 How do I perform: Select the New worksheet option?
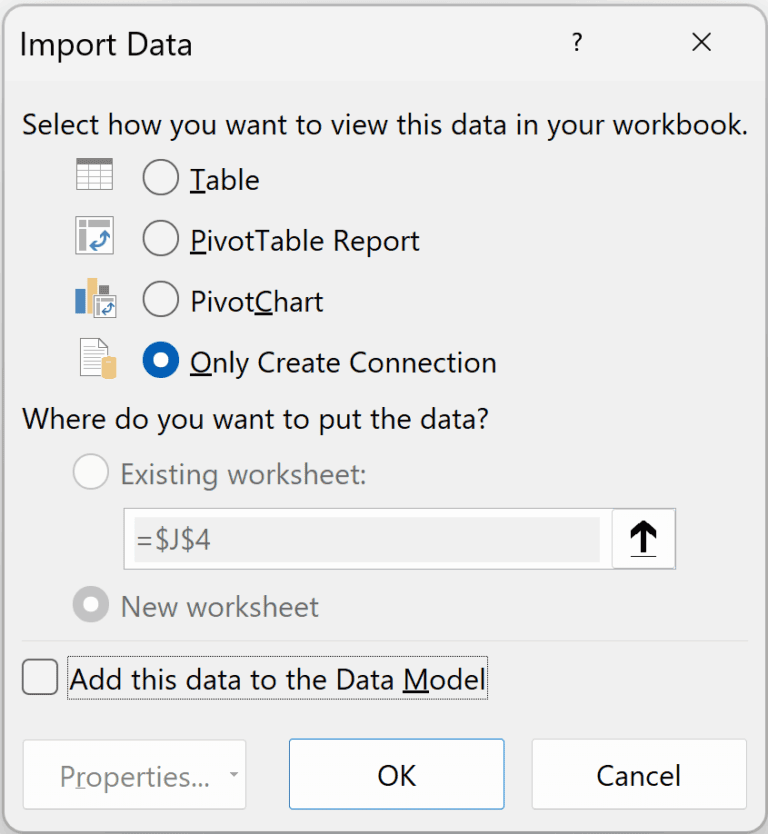90,604
